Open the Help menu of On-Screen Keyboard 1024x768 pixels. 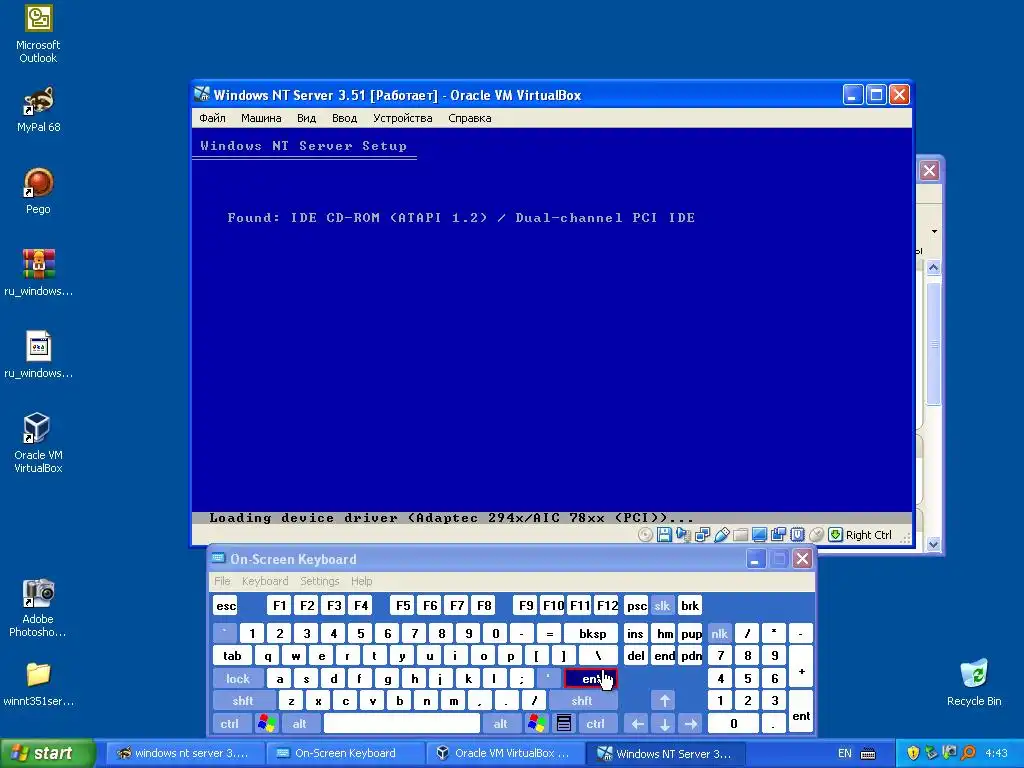click(x=361, y=581)
